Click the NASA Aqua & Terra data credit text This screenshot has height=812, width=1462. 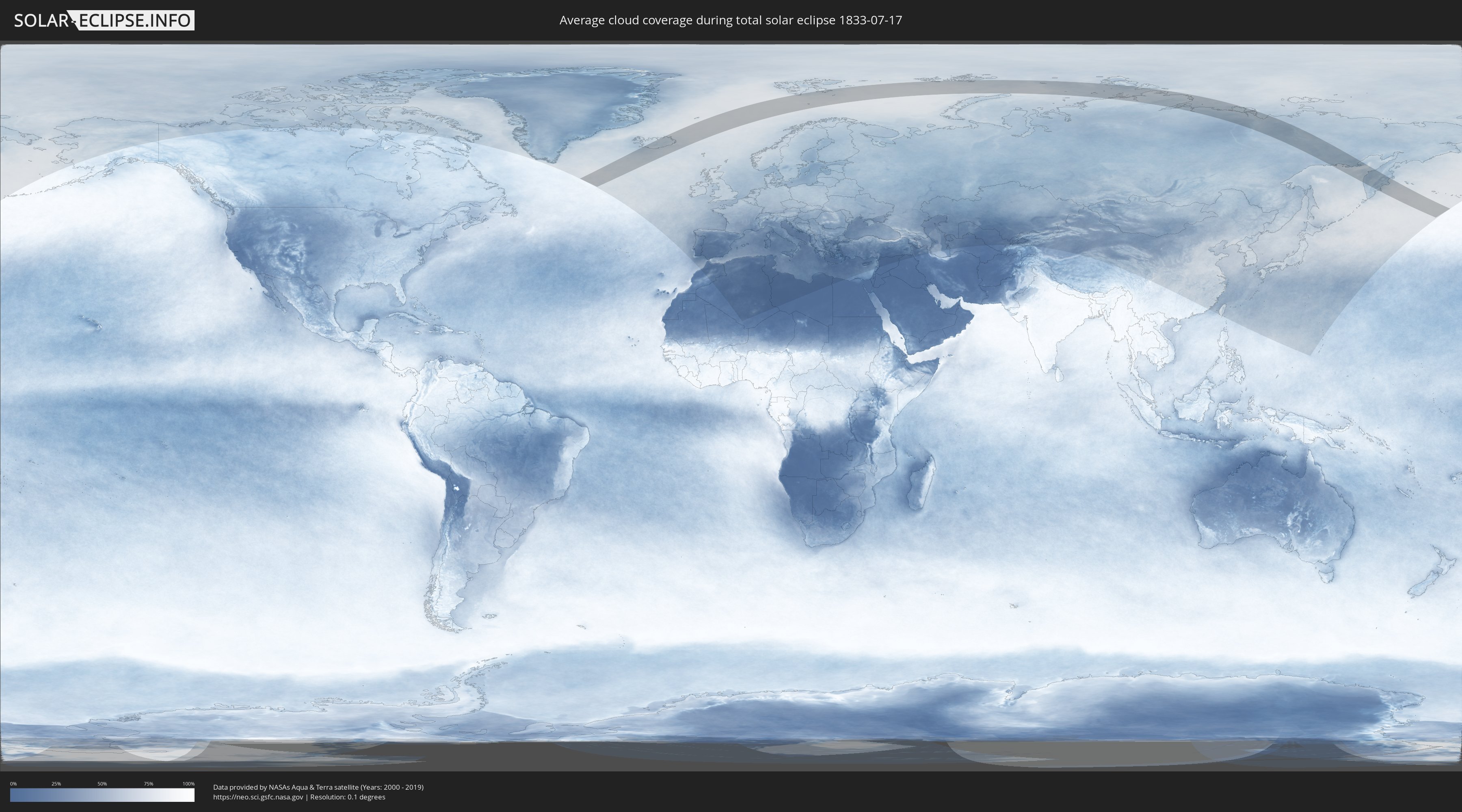pos(318,787)
